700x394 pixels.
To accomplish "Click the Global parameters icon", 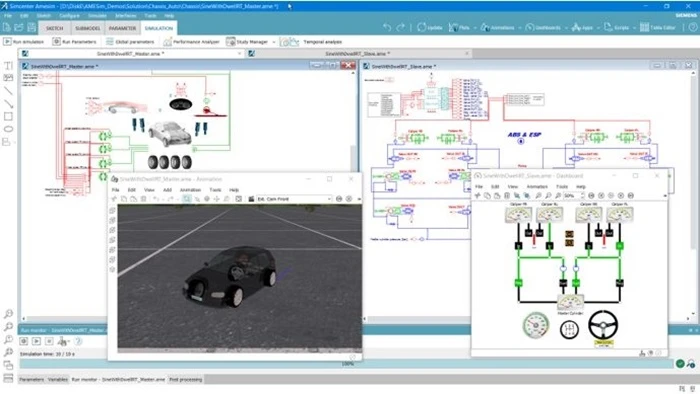I will tap(110, 41).
